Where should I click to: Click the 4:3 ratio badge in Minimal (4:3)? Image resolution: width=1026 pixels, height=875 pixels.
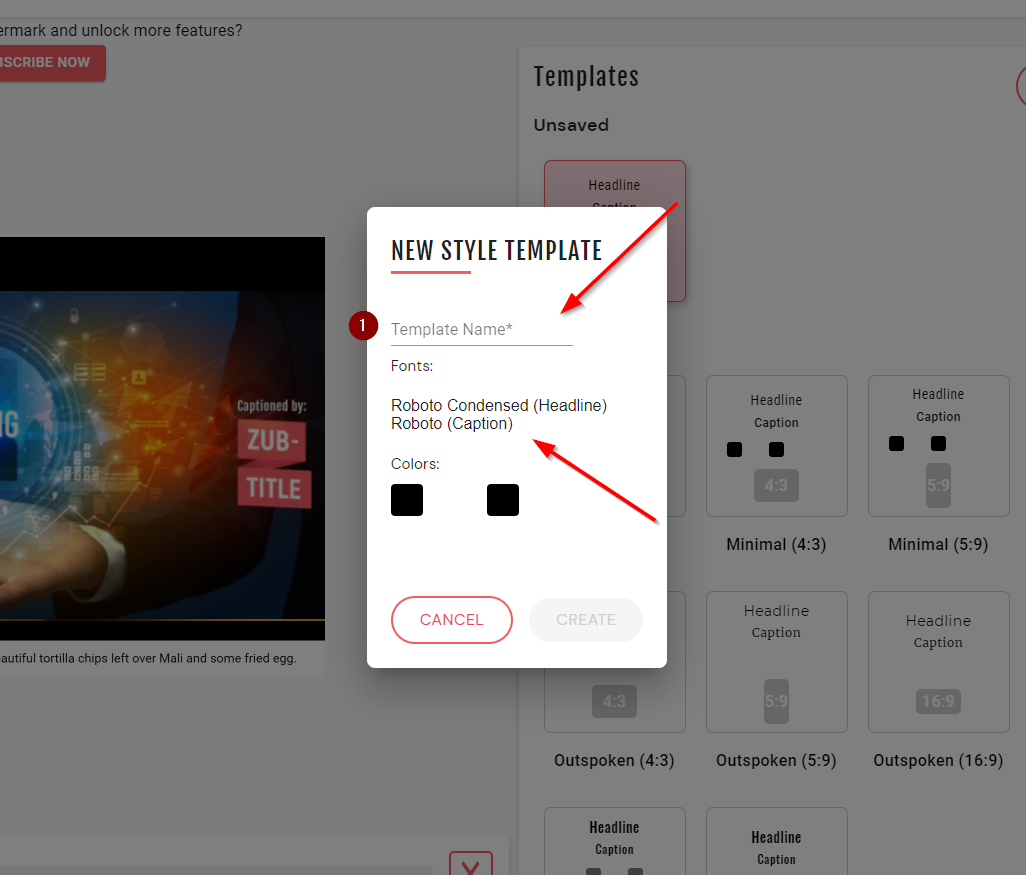click(x=776, y=486)
